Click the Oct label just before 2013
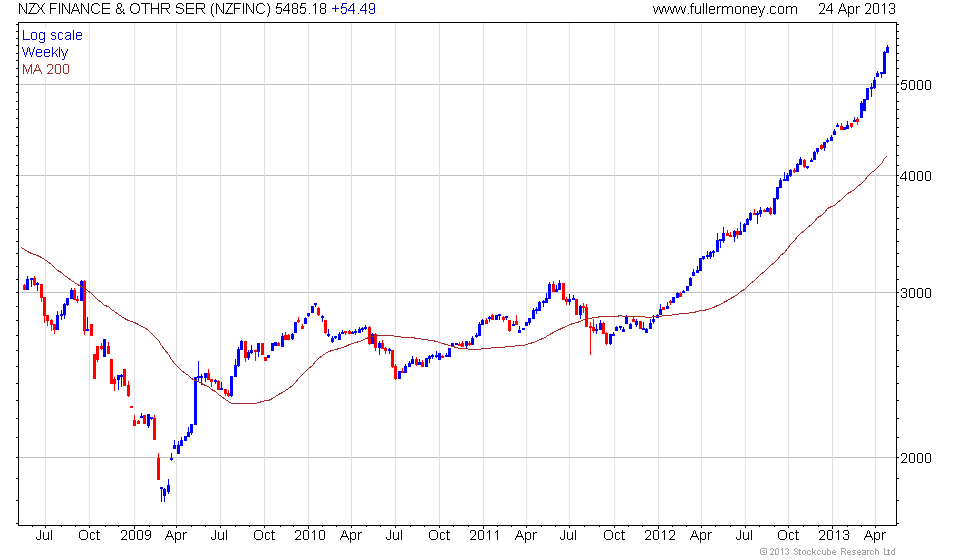 click(788, 535)
